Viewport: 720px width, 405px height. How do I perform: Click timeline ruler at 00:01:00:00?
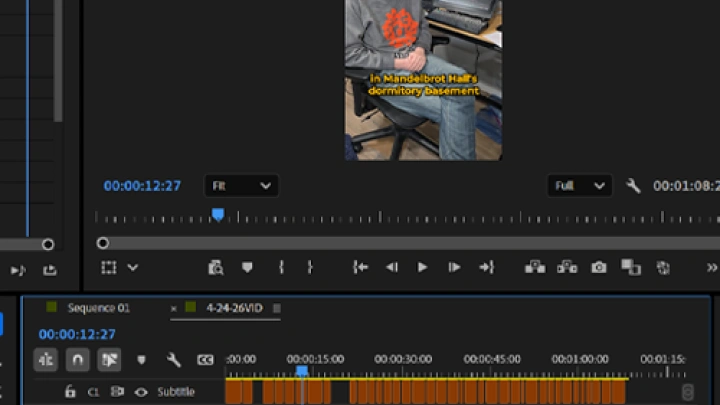(579, 359)
